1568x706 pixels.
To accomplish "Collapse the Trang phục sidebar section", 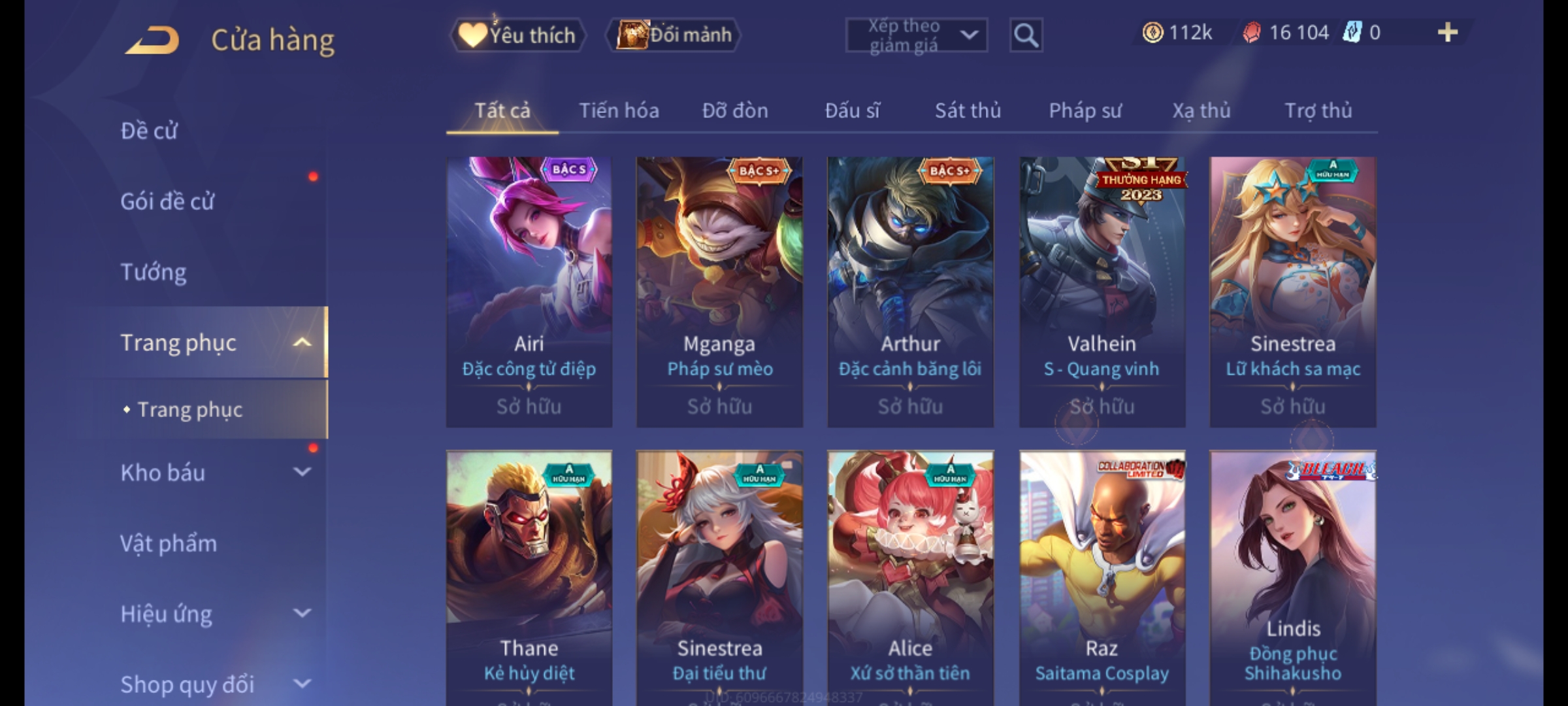I will 302,342.
